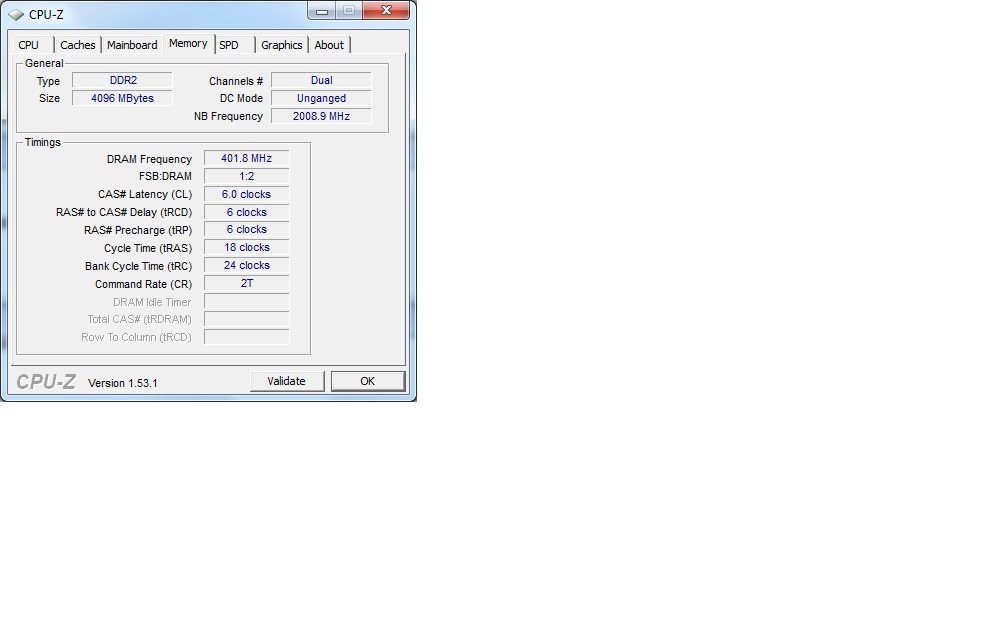Screen dimensions: 1008x630
Task: Click the CAS# Latency (CL) label
Action: click(x=145, y=194)
